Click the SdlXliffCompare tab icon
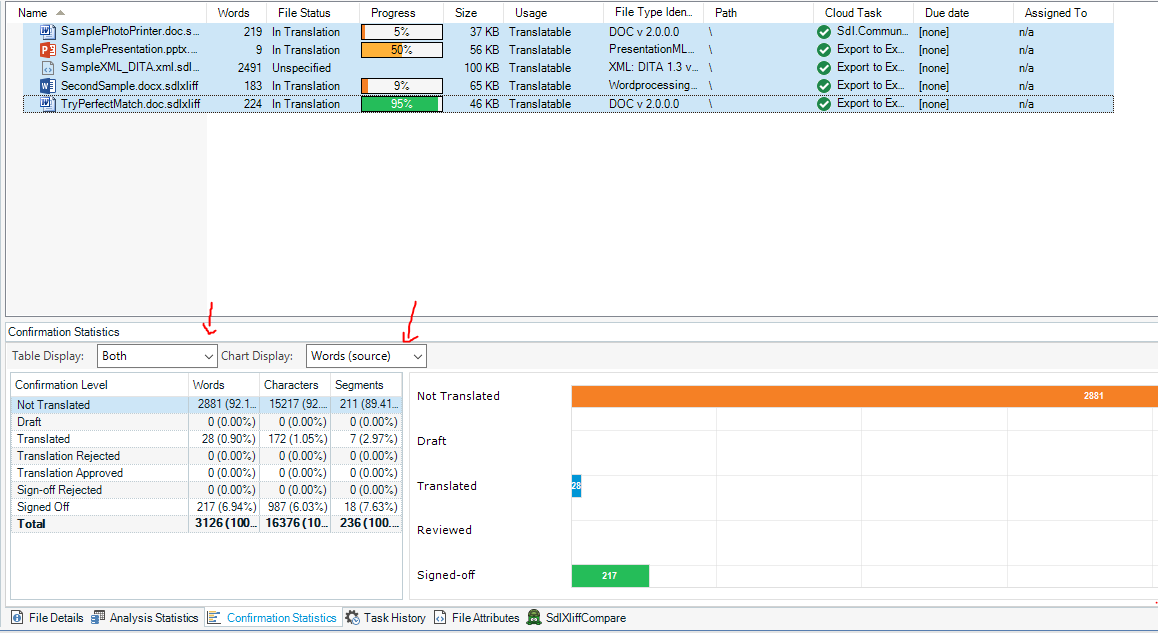This screenshot has width=1158, height=638. [x=534, y=618]
